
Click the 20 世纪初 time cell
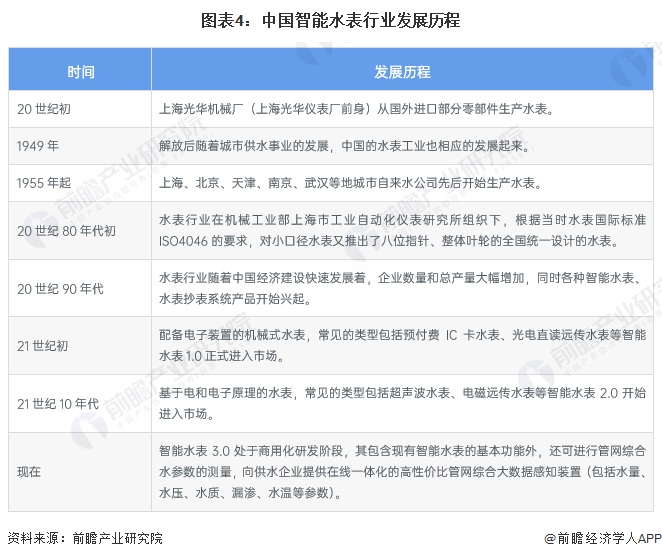click(80, 109)
